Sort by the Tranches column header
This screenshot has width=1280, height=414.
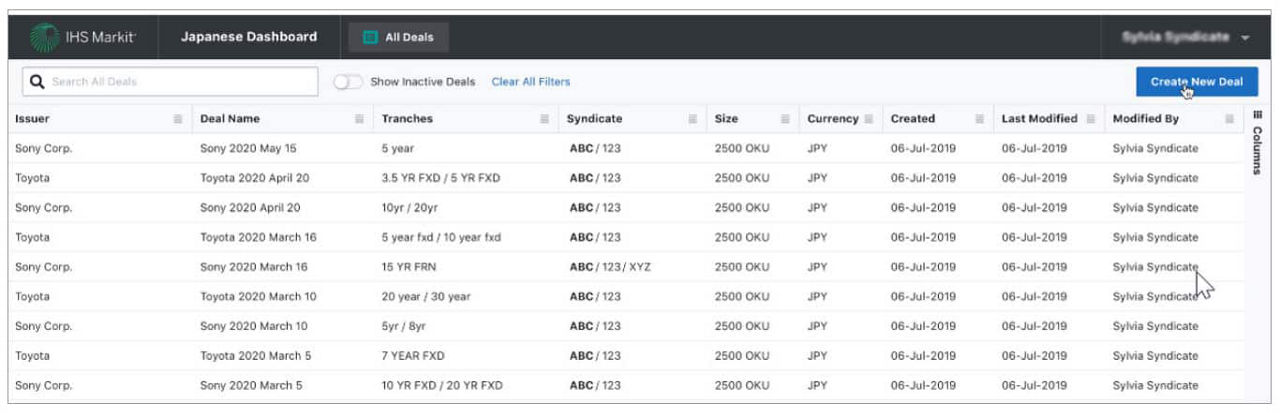pyautogui.click(x=407, y=119)
